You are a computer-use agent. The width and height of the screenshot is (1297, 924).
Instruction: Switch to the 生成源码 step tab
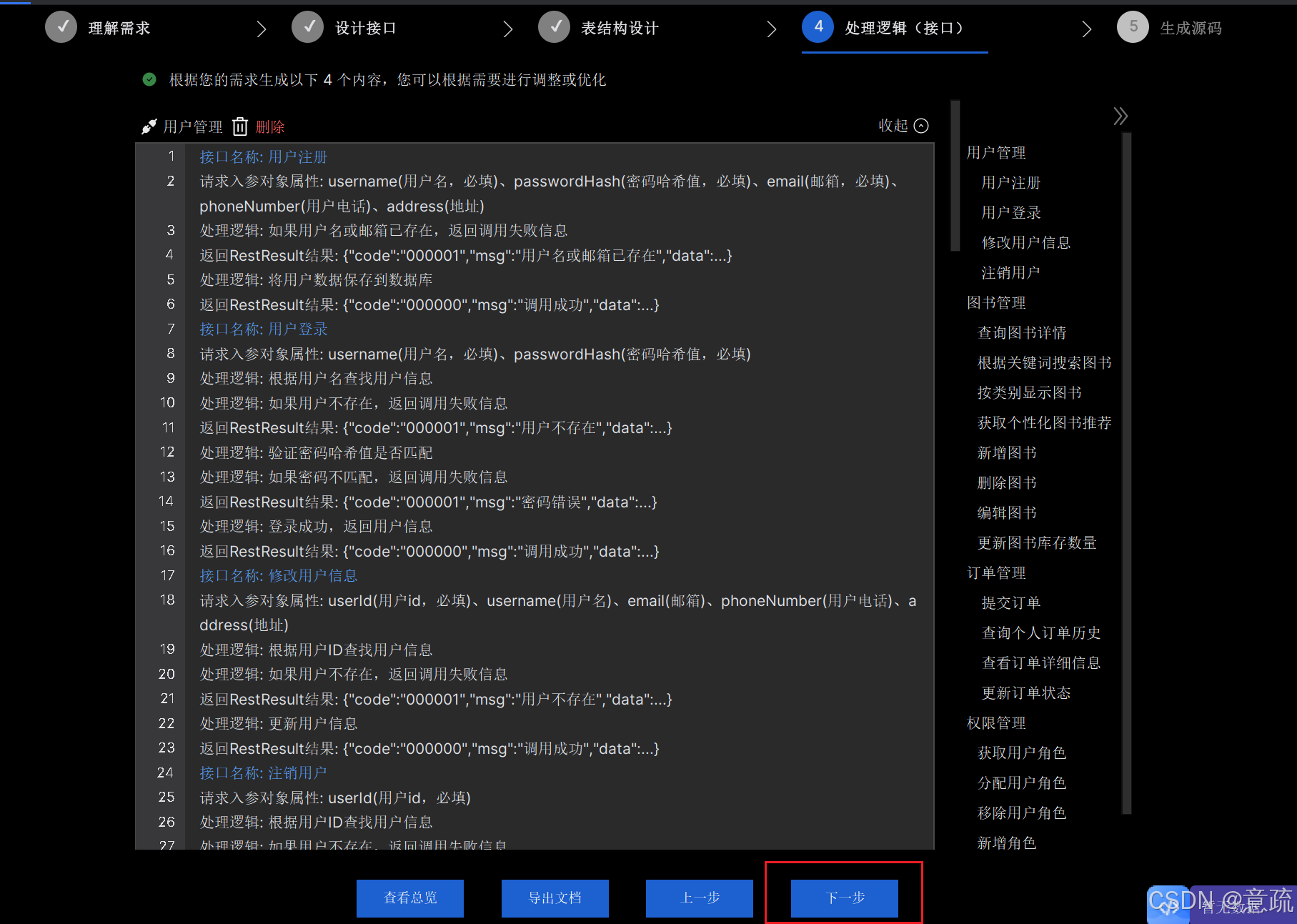coord(1191,27)
